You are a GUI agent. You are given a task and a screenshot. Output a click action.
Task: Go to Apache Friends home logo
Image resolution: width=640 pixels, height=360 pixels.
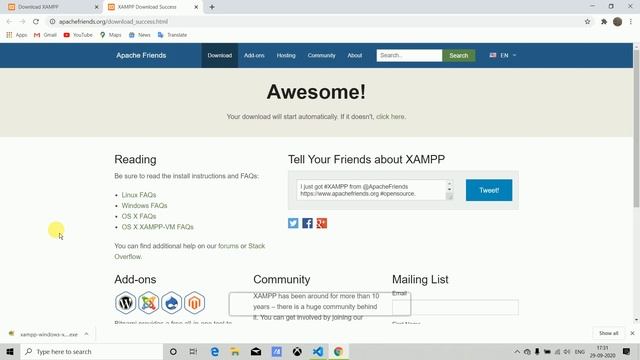coord(141,56)
